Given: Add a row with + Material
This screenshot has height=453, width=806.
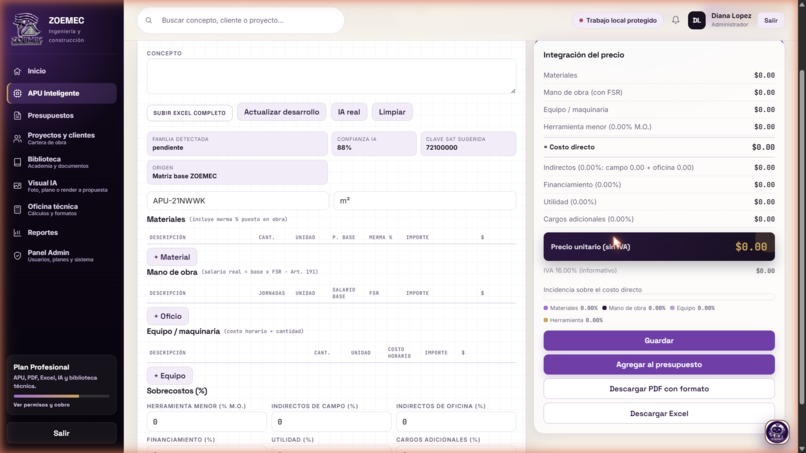Looking at the screenshot, I should [172, 257].
